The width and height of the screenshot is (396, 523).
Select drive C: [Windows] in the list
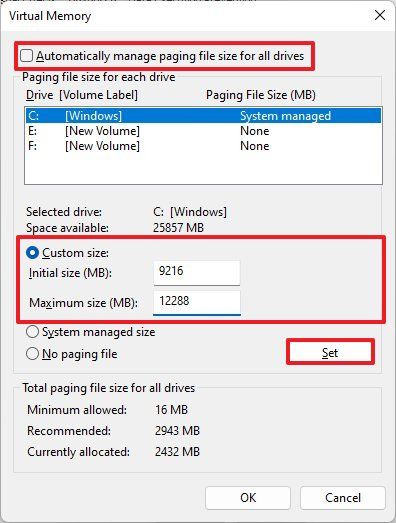pyautogui.click(x=203, y=116)
